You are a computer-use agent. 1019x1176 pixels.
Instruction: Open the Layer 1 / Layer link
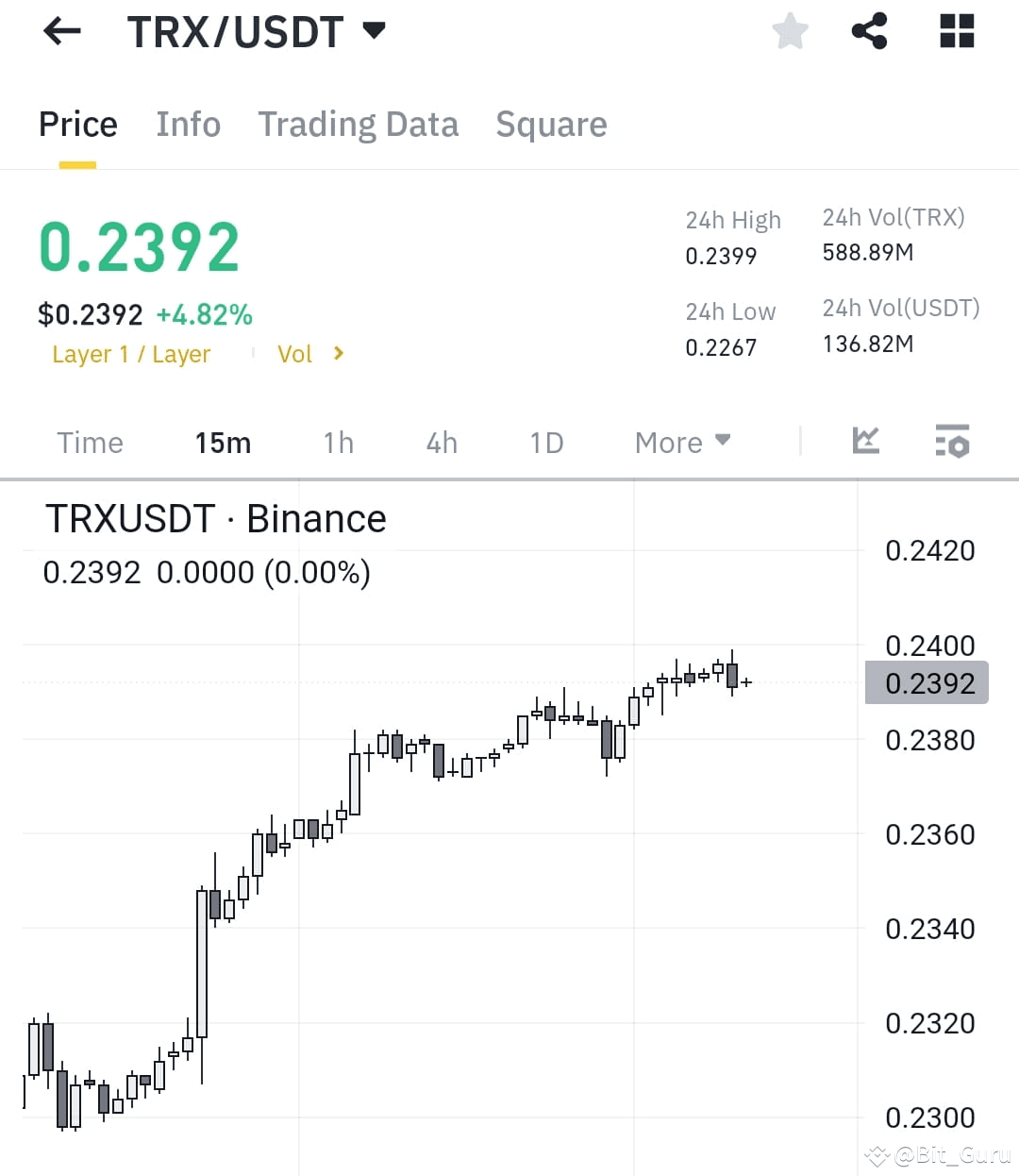(x=131, y=354)
